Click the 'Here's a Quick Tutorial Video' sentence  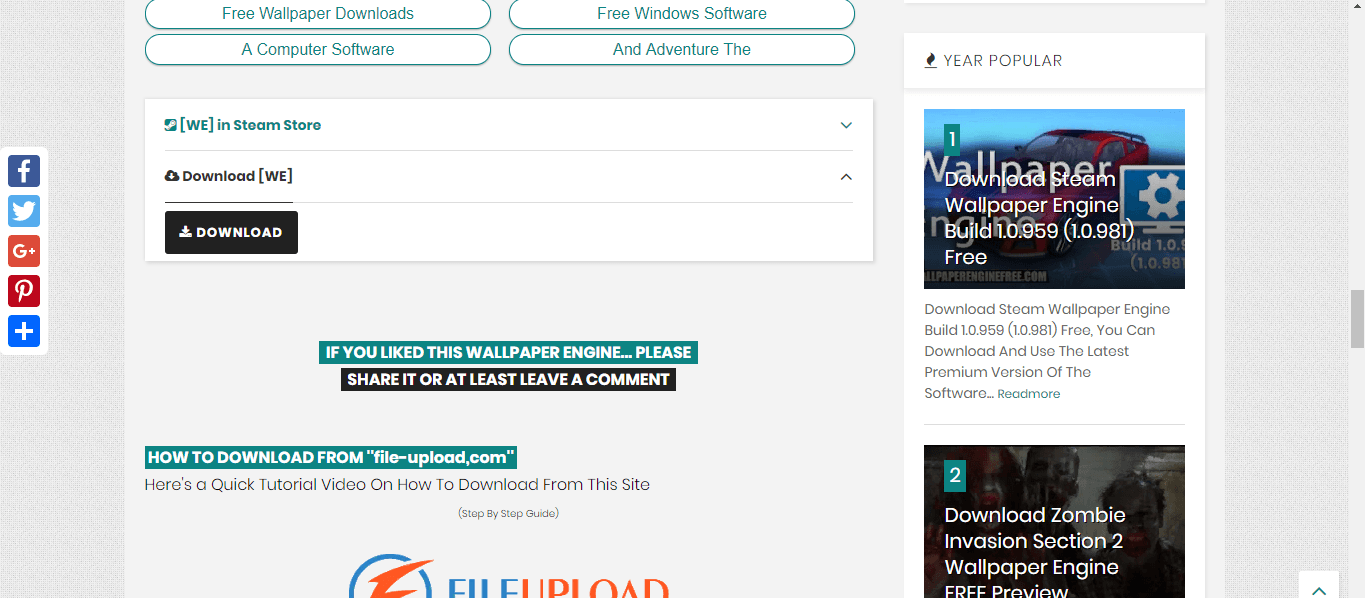397,485
